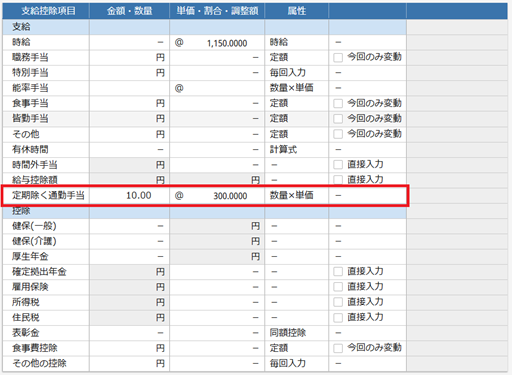
Task: Enable 直接入力 for 給与控除額
Action: pos(338,180)
